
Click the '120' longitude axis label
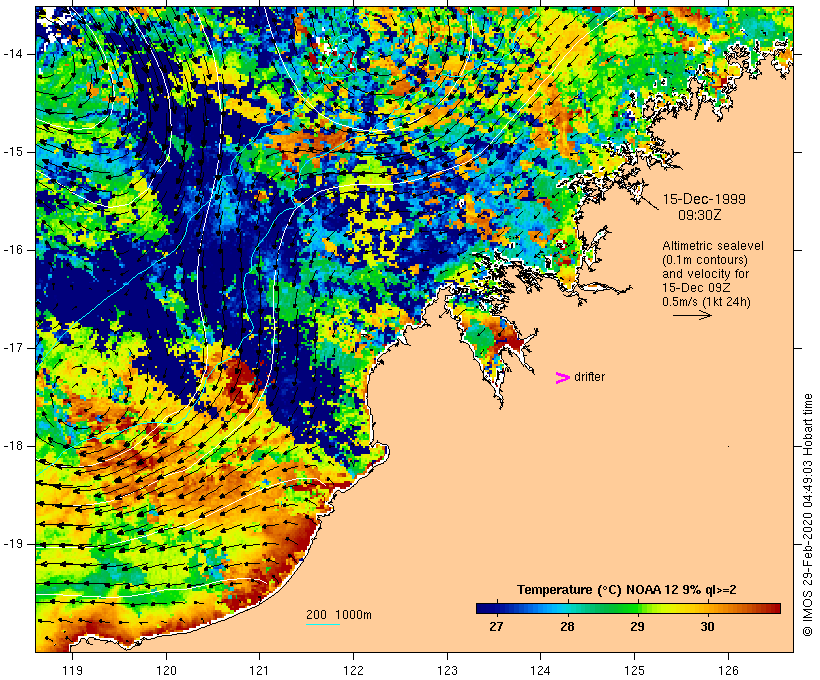point(166,670)
